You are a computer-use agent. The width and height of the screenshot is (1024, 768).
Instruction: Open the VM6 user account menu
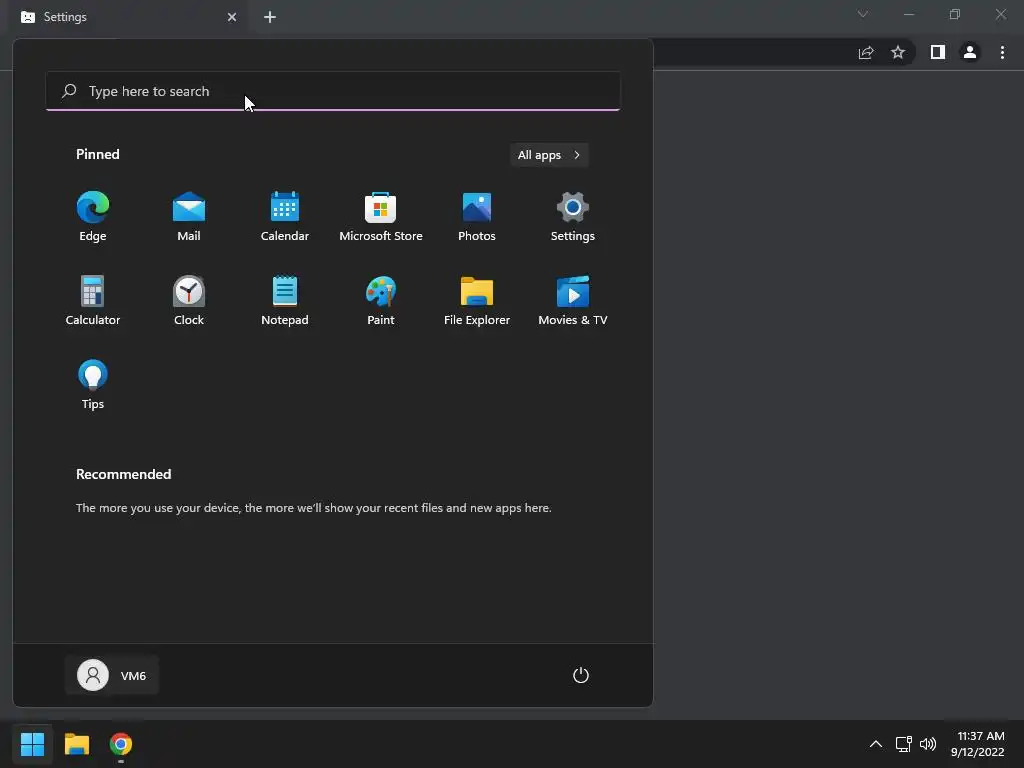[112, 675]
